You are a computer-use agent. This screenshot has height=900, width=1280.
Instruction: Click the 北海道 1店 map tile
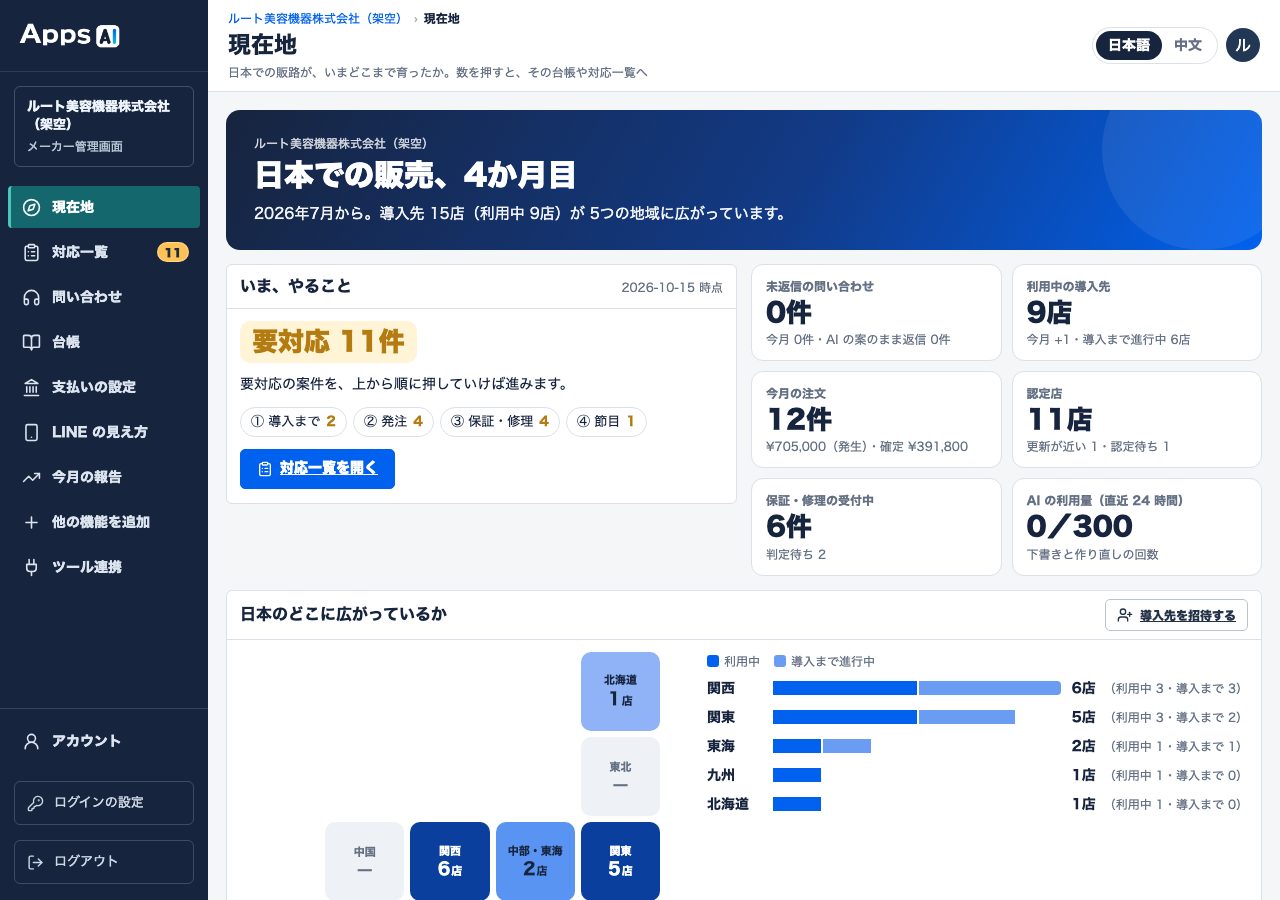point(620,691)
